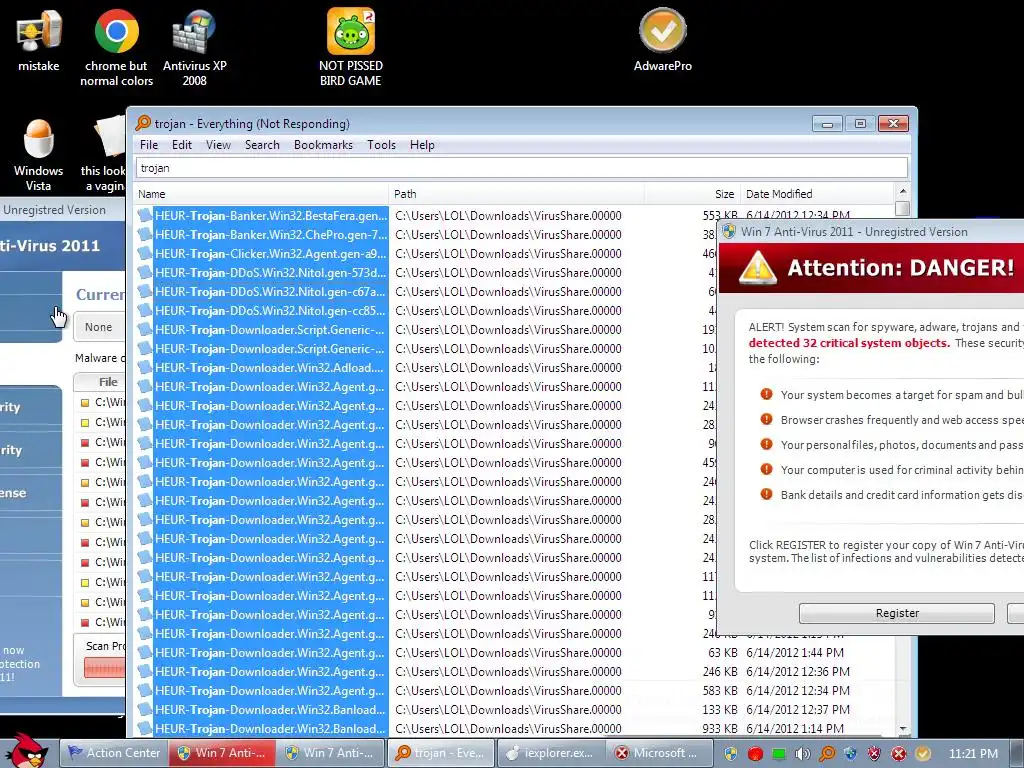Click the search box containing 'trojan'
Screen dimensions: 1024x768
pos(522,168)
